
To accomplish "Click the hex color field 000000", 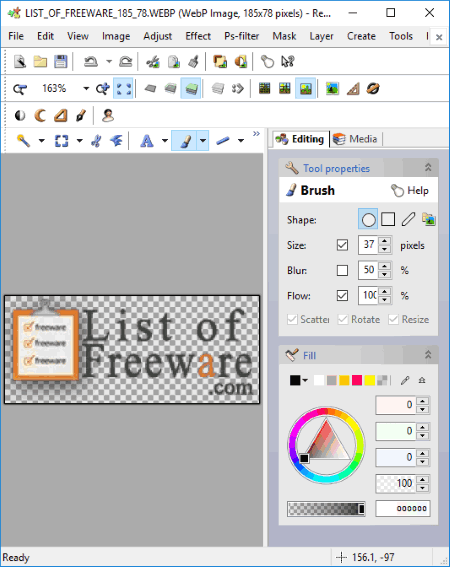I will (403, 508).
